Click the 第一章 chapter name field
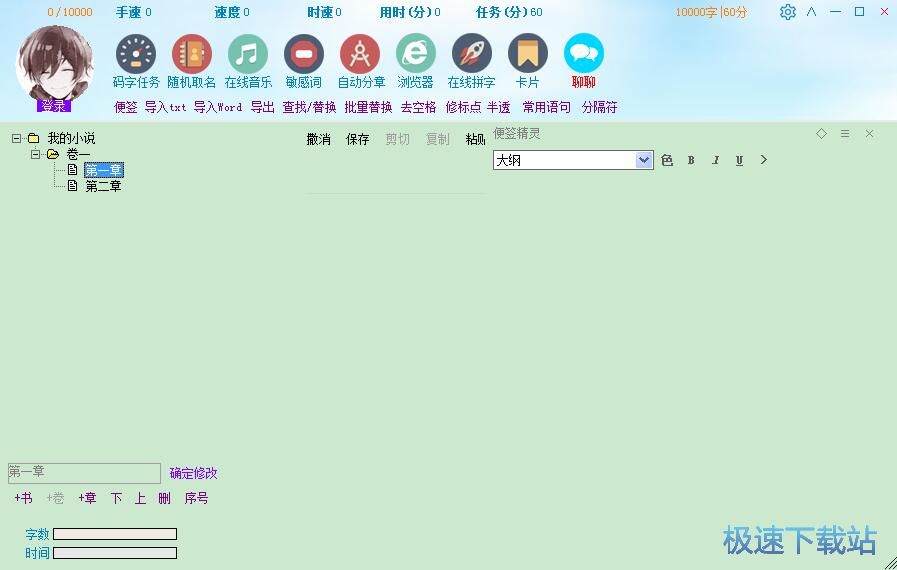The height and width of the screenshot is (570, 897). tap(84, 473)
